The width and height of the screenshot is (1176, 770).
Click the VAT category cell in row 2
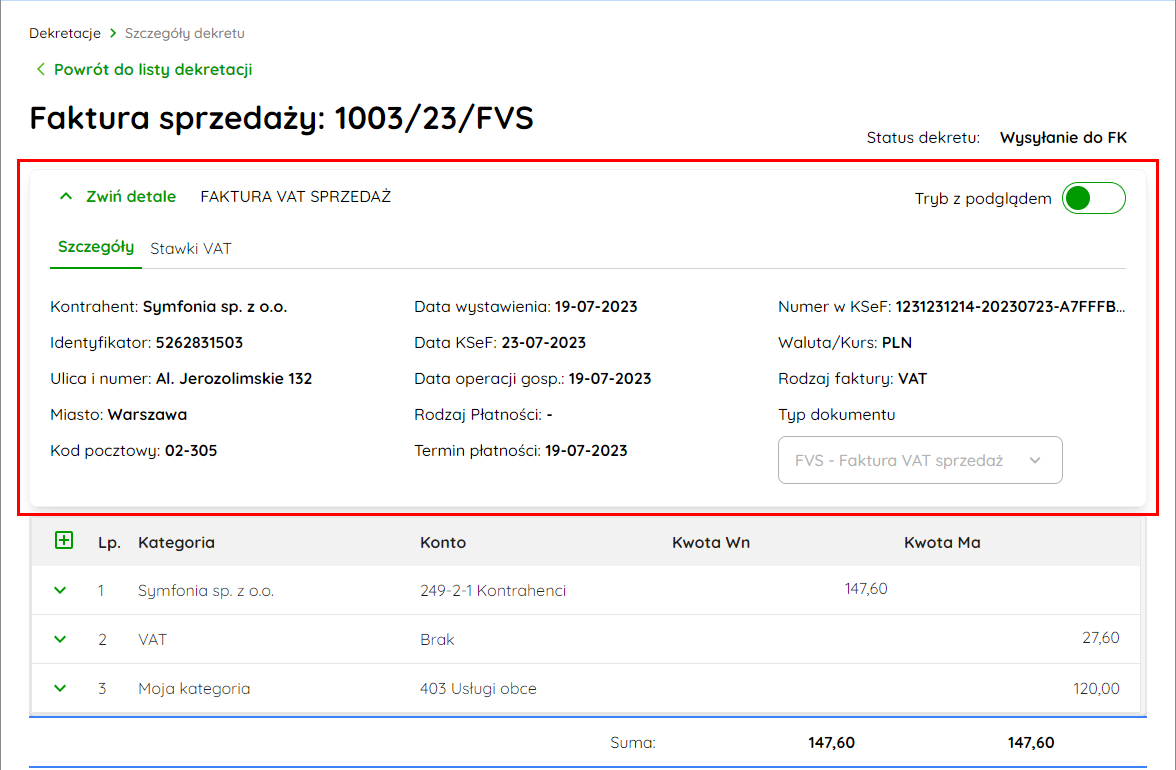pyautogui.click(x=152, y=640)
